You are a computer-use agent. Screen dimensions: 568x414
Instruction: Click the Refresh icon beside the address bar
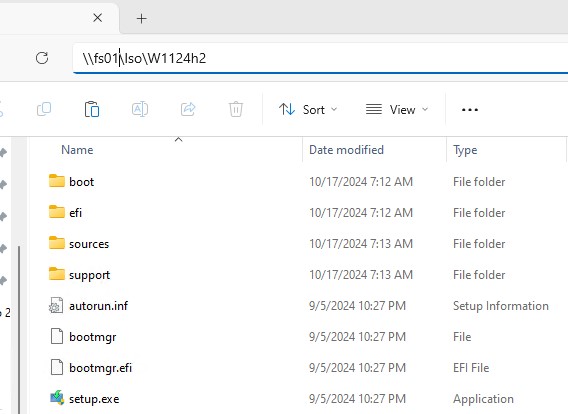point(42,58)
